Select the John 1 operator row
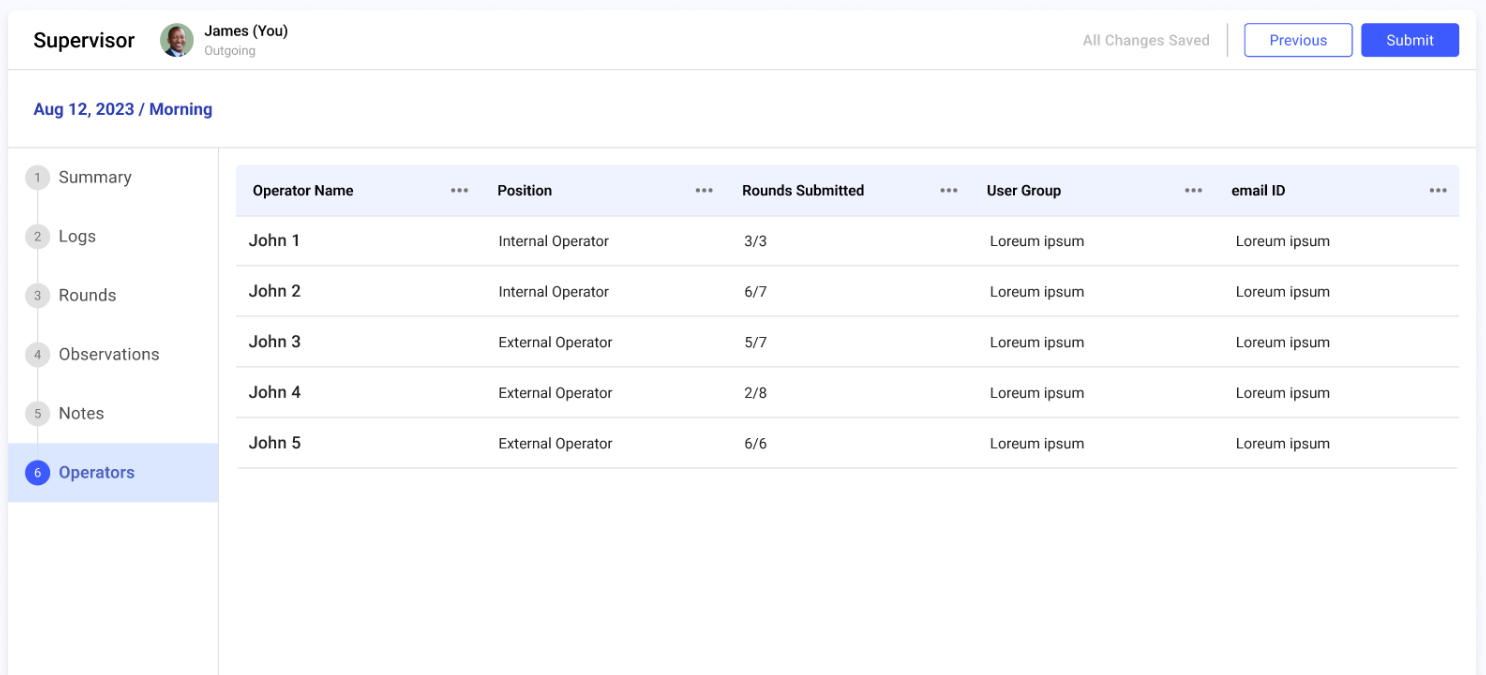 pos(274,241)
